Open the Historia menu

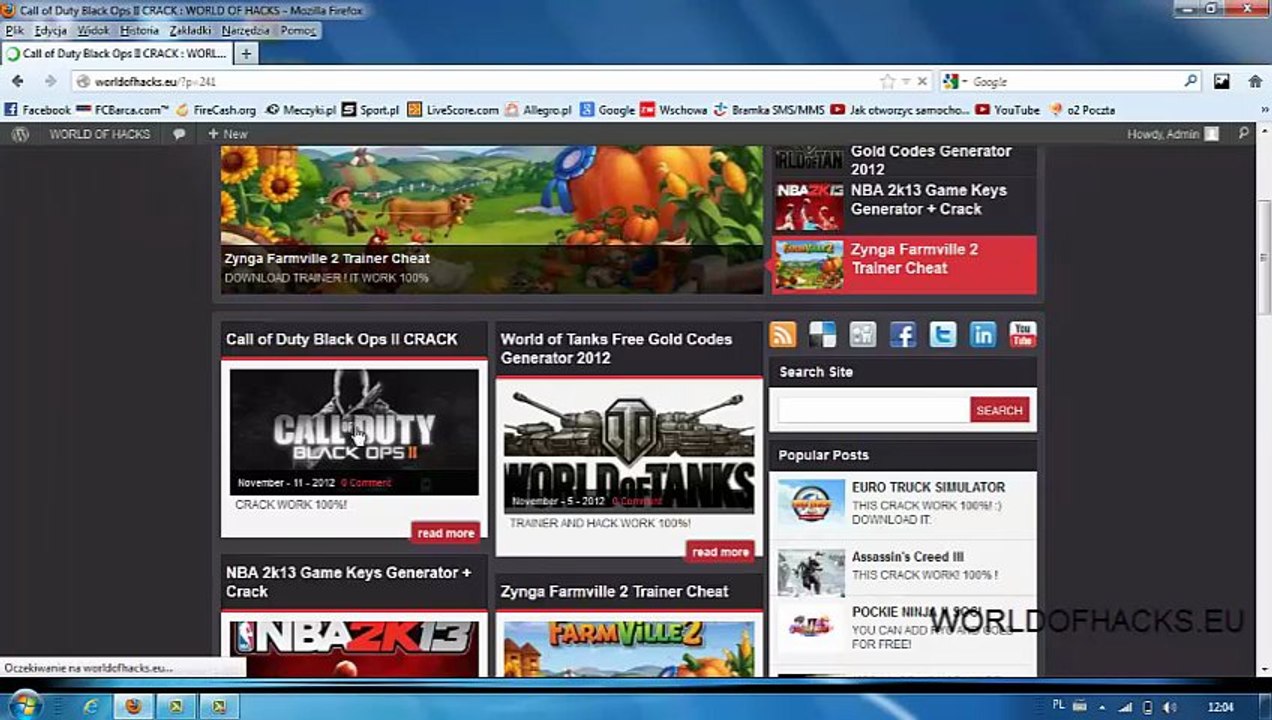(x=139, y=31)
